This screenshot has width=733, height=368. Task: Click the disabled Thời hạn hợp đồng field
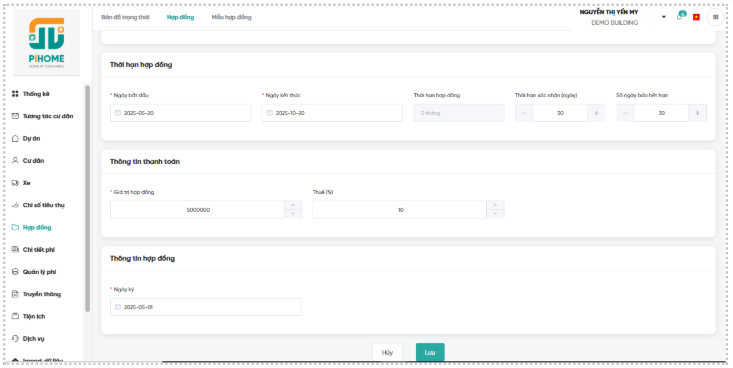pyautogui.click(x=459, y=113)
